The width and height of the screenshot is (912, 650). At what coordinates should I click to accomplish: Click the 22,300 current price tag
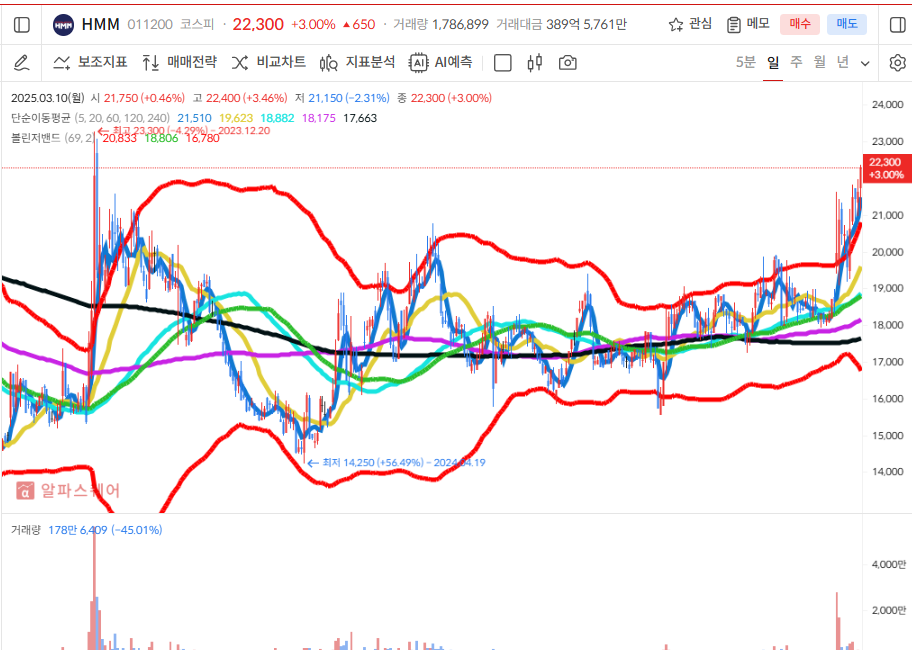point(886,169)
